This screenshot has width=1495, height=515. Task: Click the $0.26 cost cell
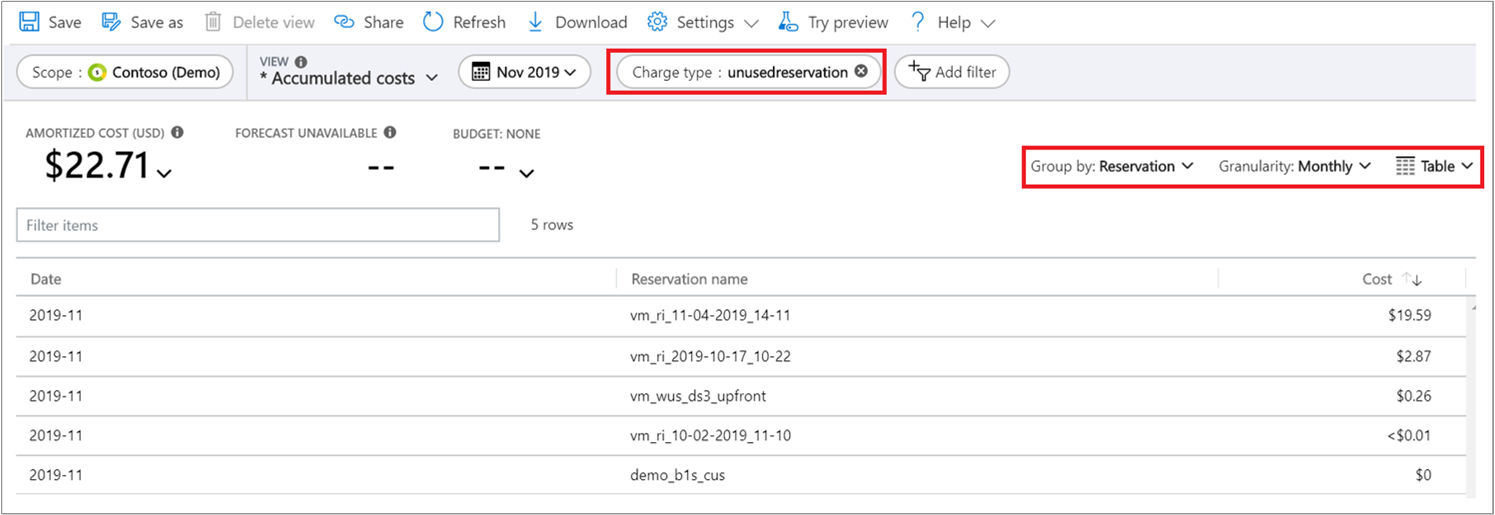pos(1413,395)
